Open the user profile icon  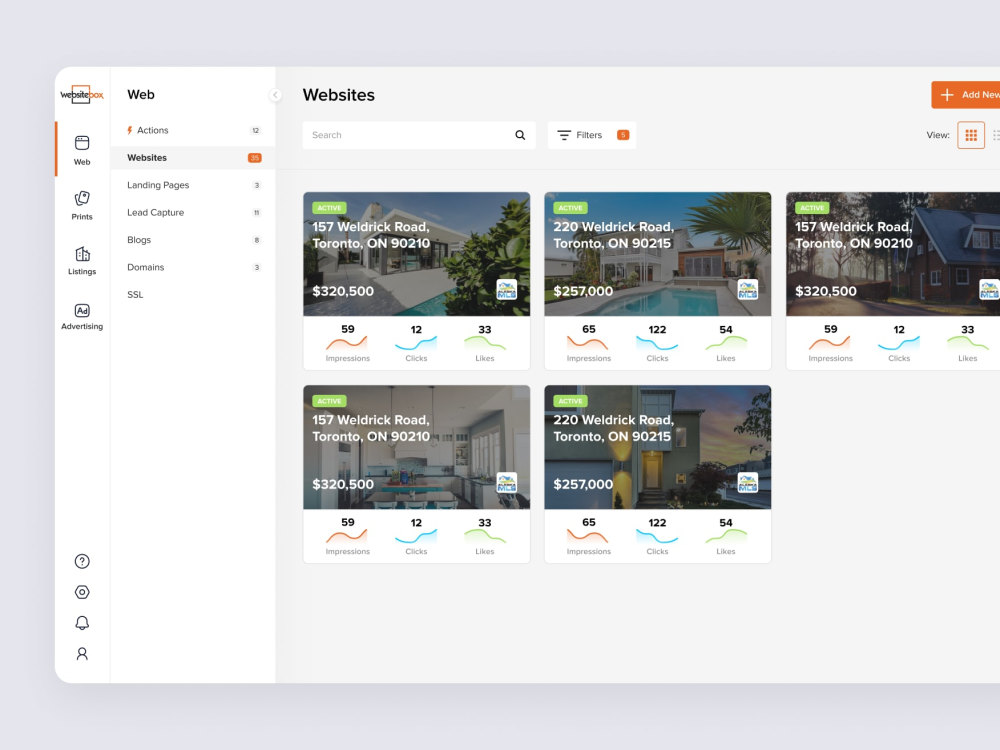(x=82, y=654)
